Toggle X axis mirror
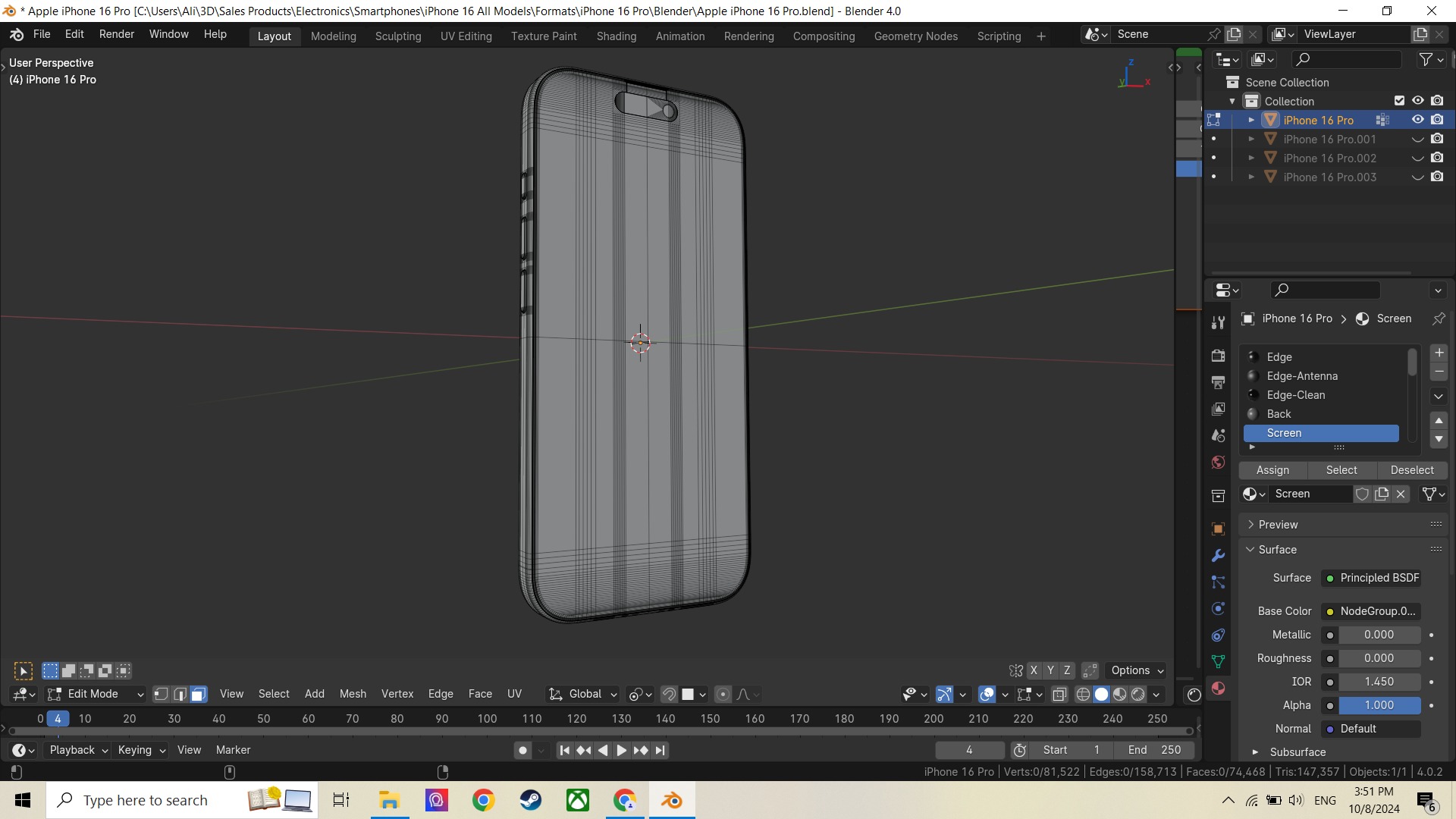 point(1033,670)
